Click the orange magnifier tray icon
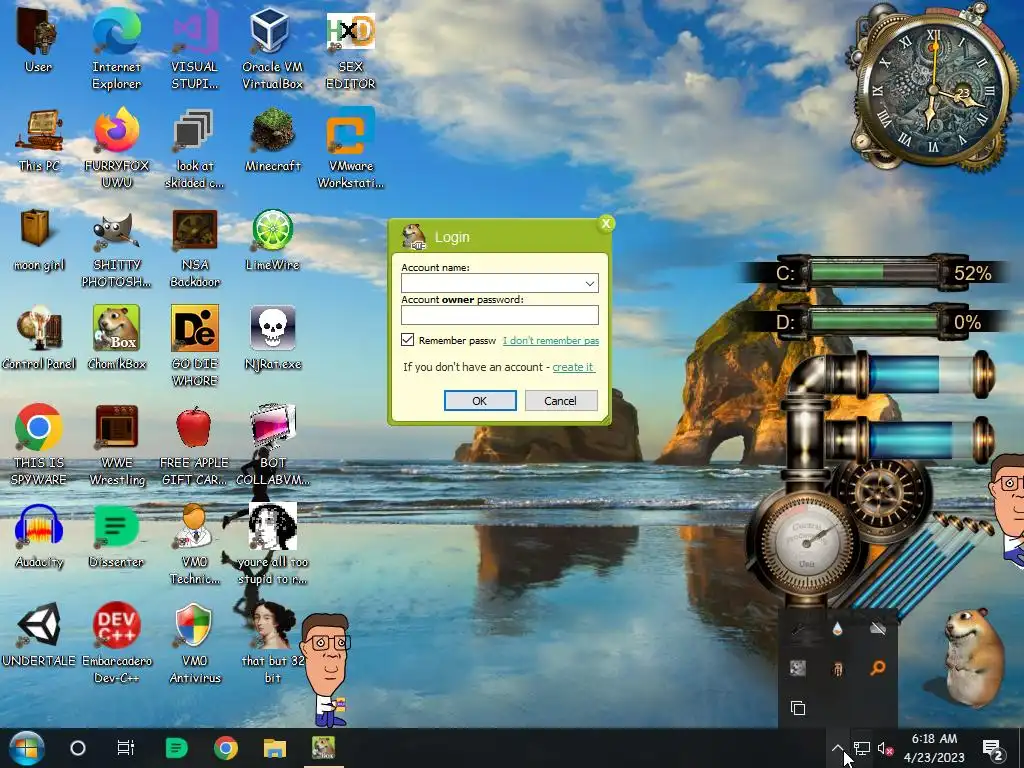The height and width of the screenshot is (768, 1024). click(x=878, y=667)
